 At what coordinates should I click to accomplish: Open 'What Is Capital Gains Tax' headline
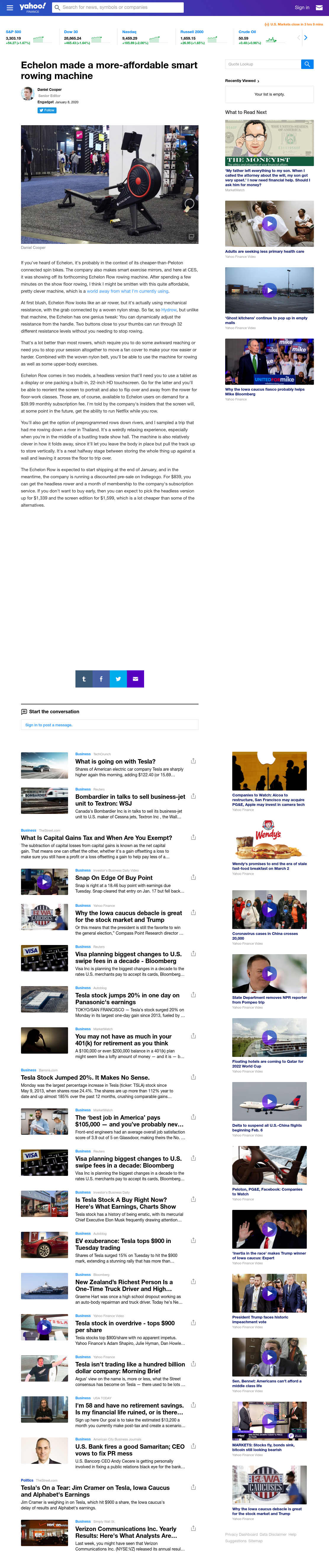[96, 838]
